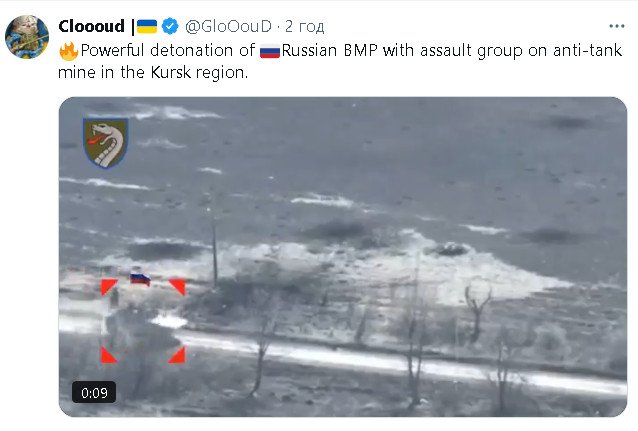Viewport: 638px width, 431px height.
Task: Click the 0:09 video duration badge
Action: [x=94, y=393]
